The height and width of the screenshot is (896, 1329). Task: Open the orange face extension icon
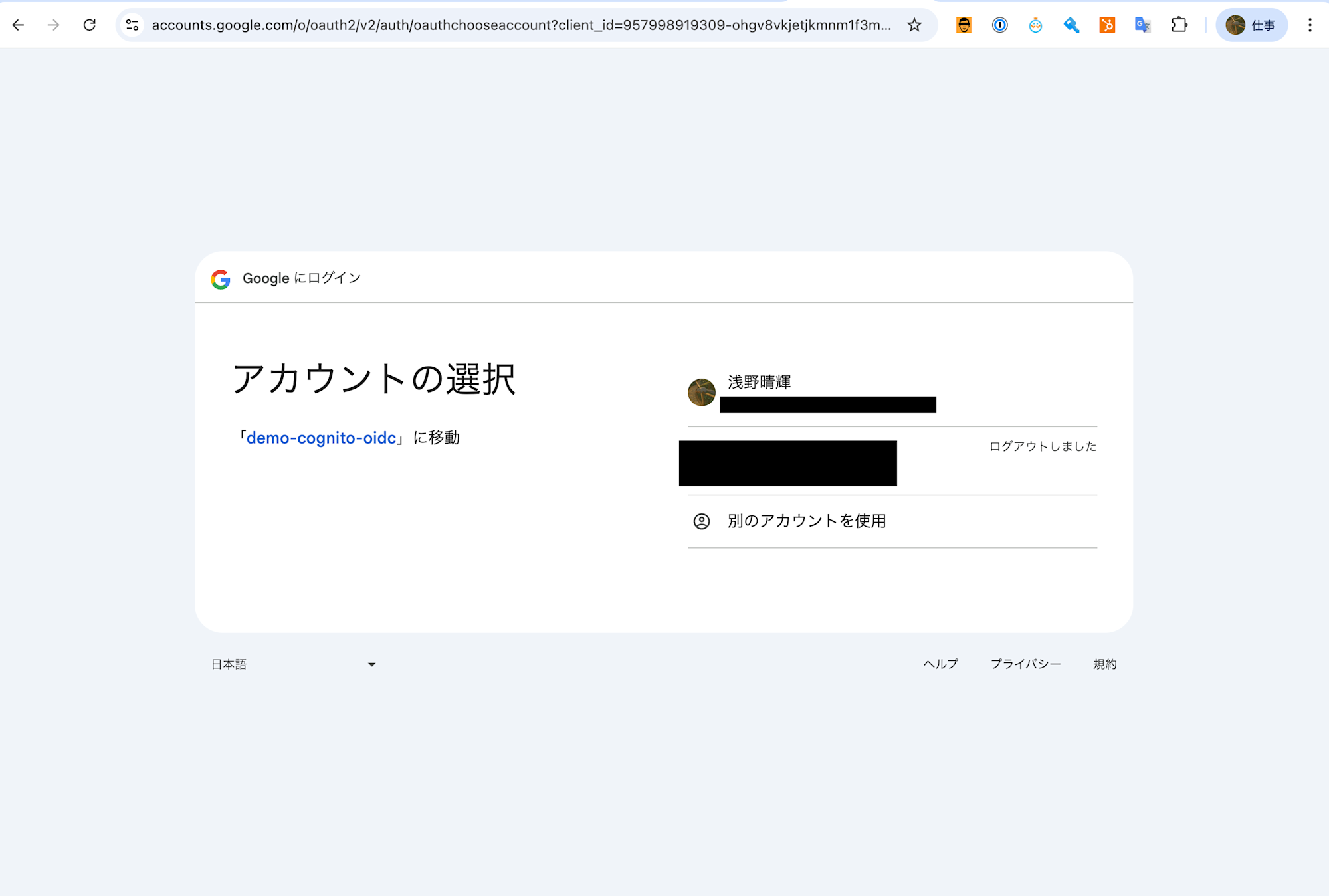click(x=964, y=25)
